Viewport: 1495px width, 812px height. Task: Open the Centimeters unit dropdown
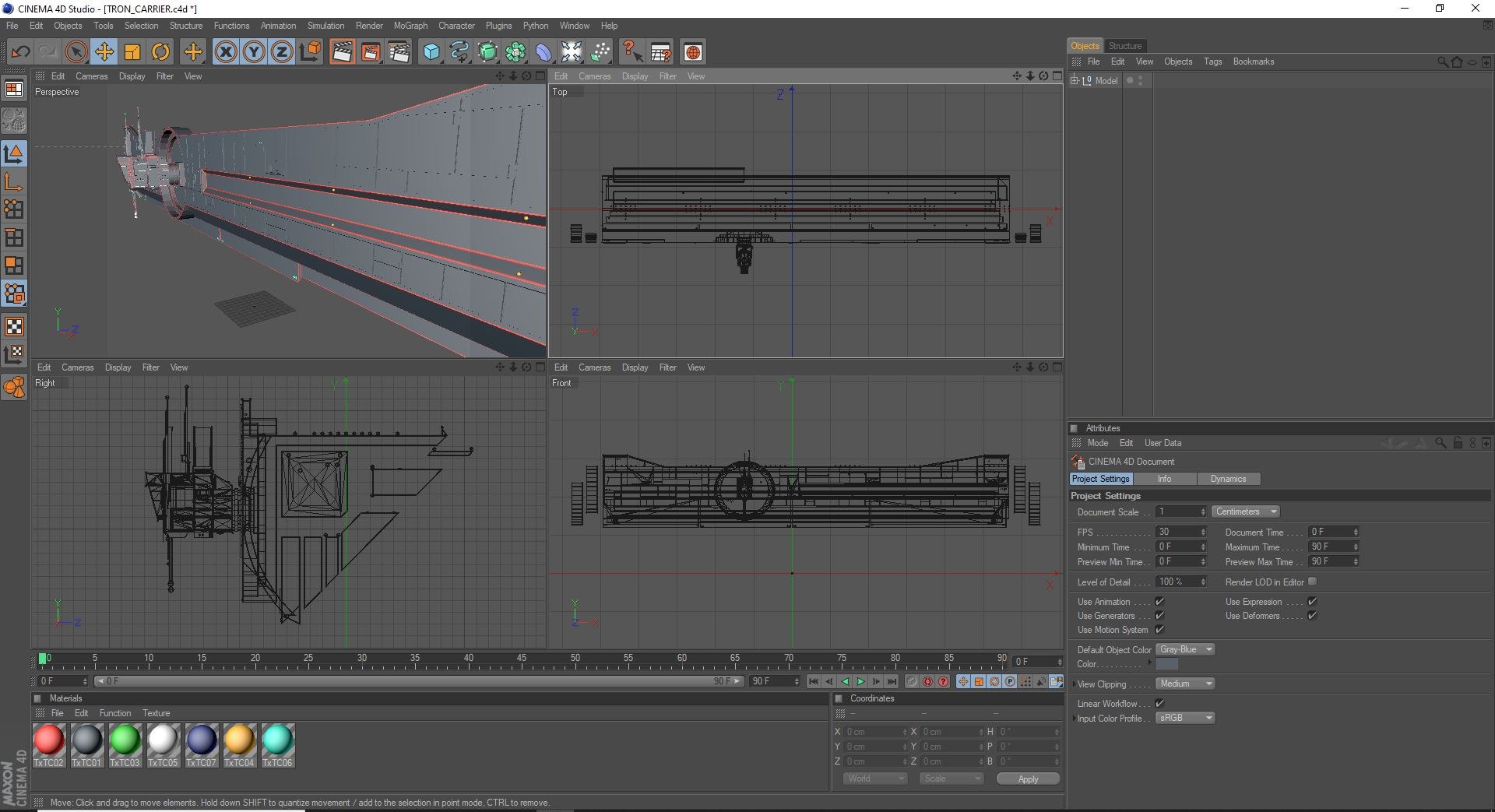[1245, 511]
